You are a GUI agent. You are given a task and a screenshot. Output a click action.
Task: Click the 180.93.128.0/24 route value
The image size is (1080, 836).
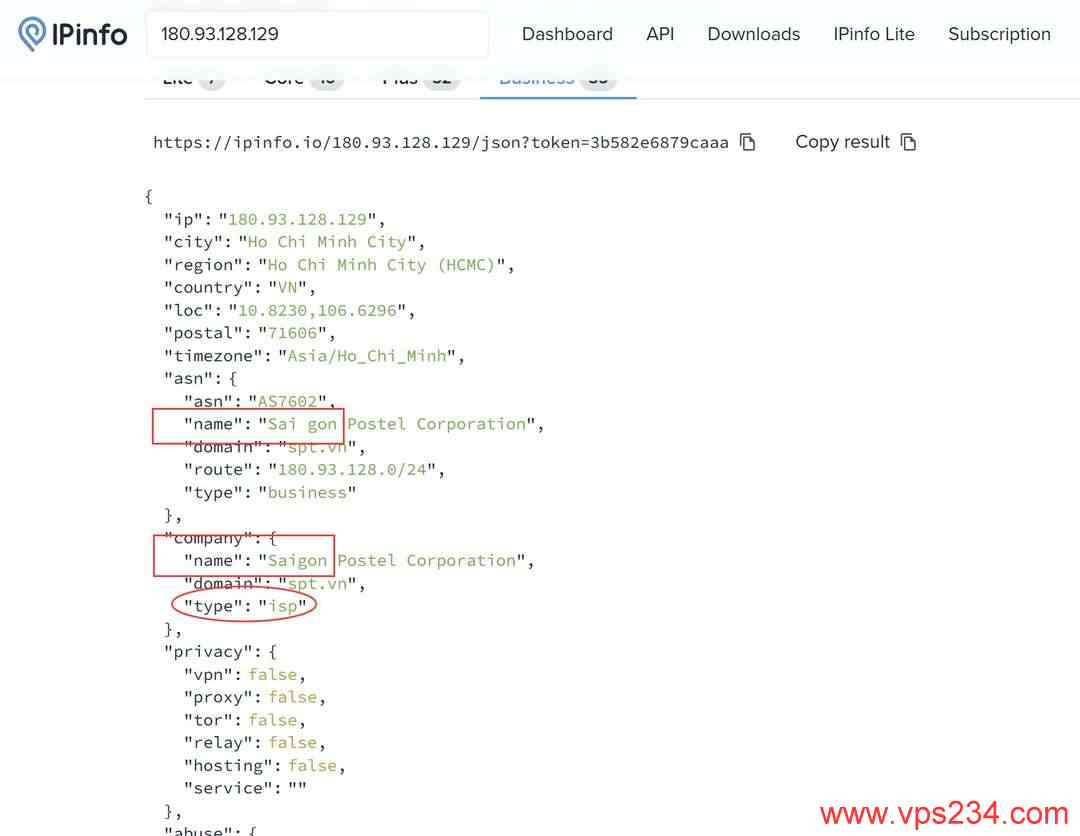pyautogui.click(x=359, y=469)
